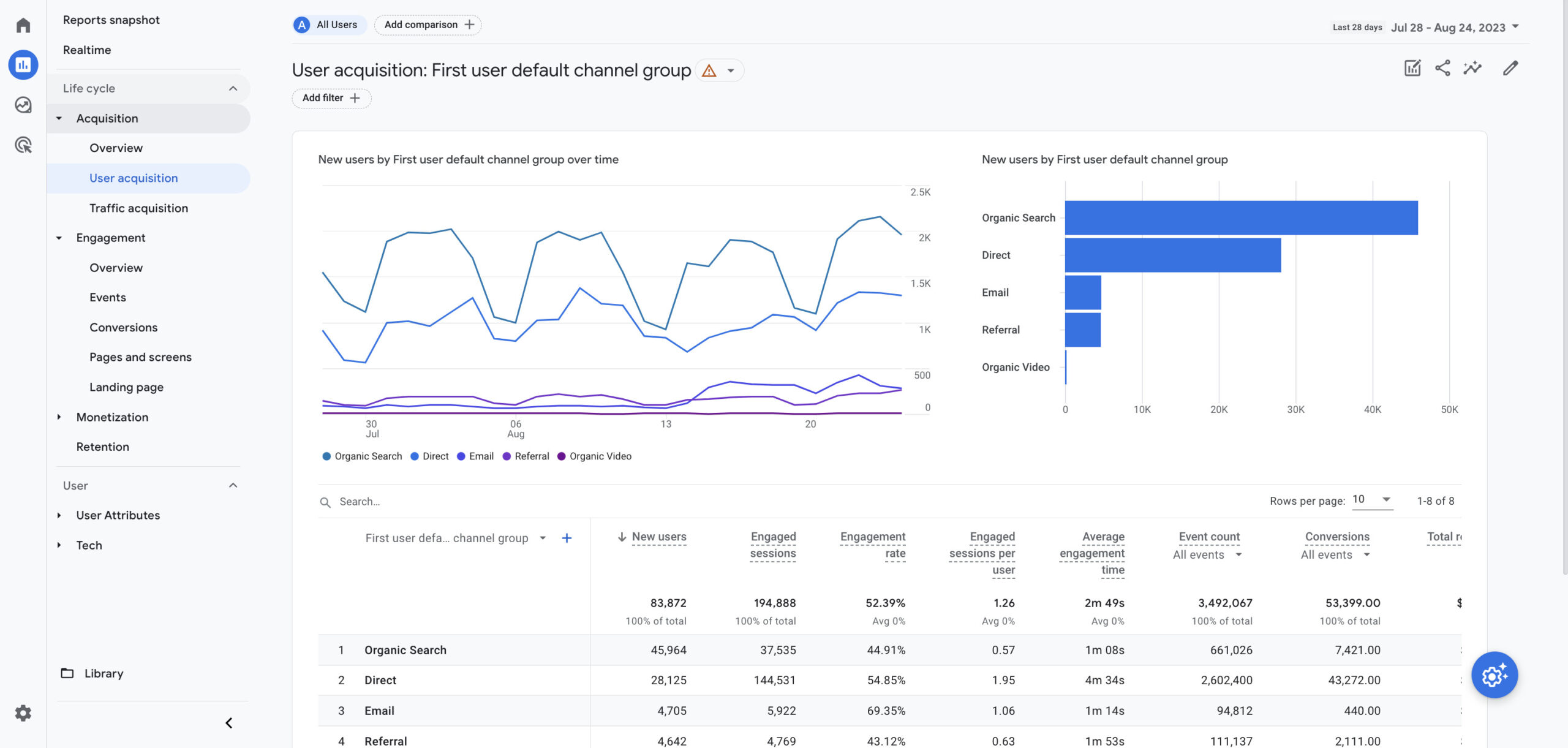
Task: Click the Explore icon in left rail
Action: click(23, 105)
